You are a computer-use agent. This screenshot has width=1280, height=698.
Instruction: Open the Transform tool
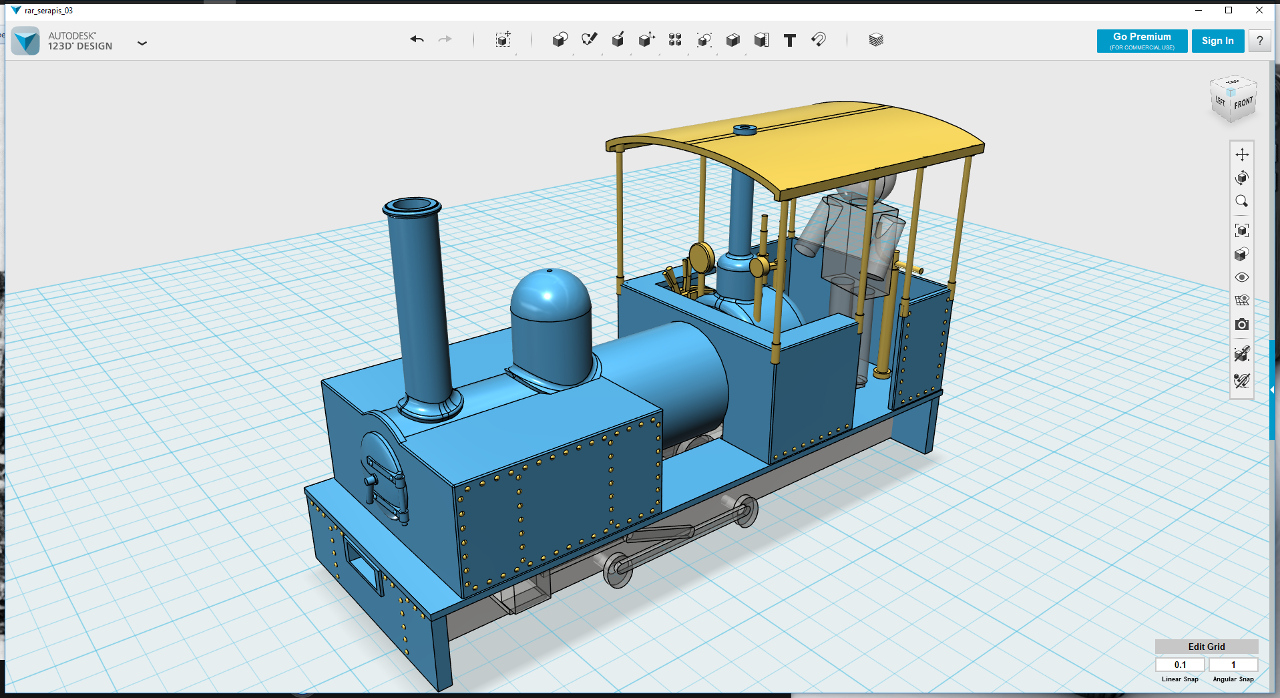[x=503, y=40]
